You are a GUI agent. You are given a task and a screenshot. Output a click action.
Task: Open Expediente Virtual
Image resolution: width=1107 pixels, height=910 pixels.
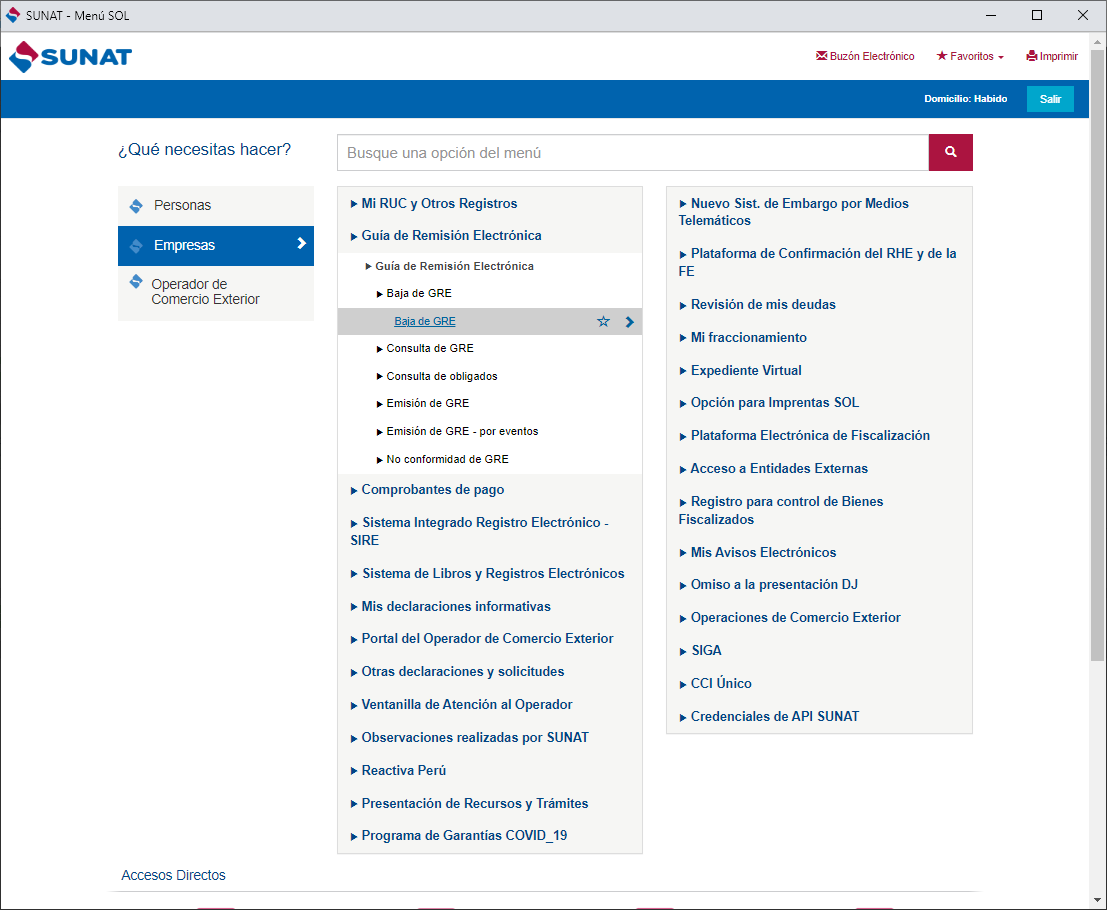point(741,370)
